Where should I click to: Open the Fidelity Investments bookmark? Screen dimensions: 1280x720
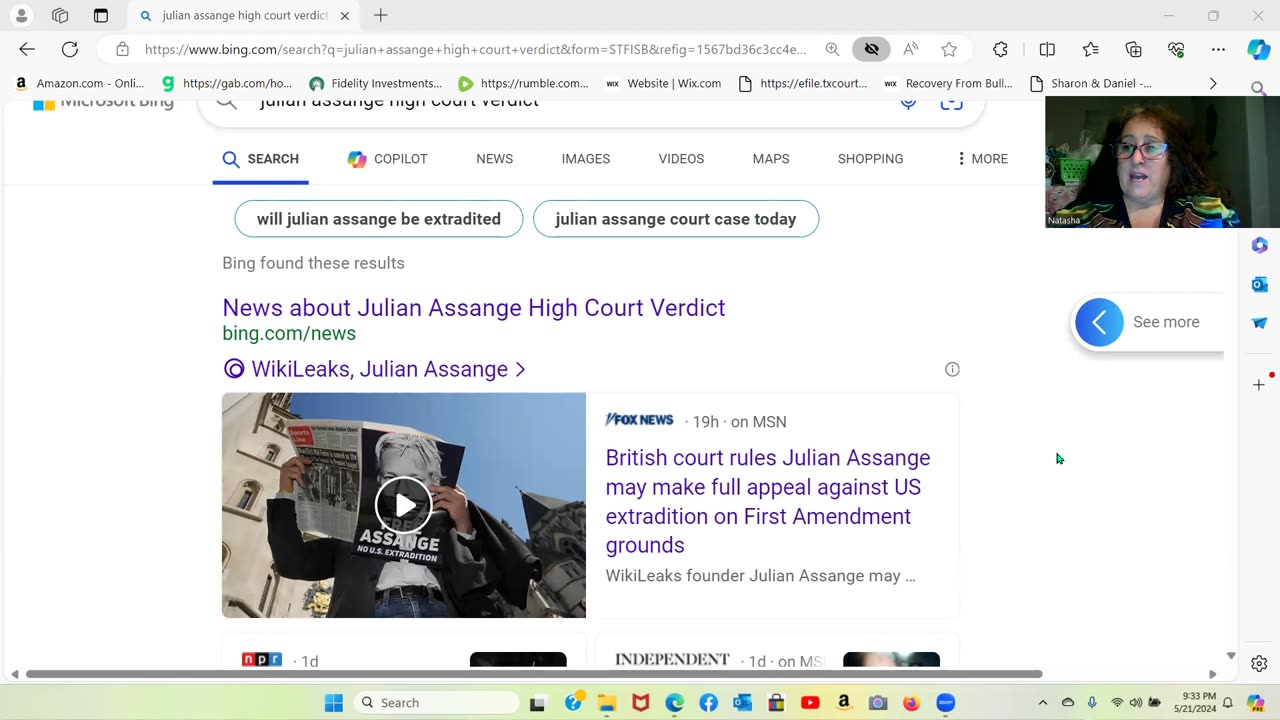(x=376, y=83)
